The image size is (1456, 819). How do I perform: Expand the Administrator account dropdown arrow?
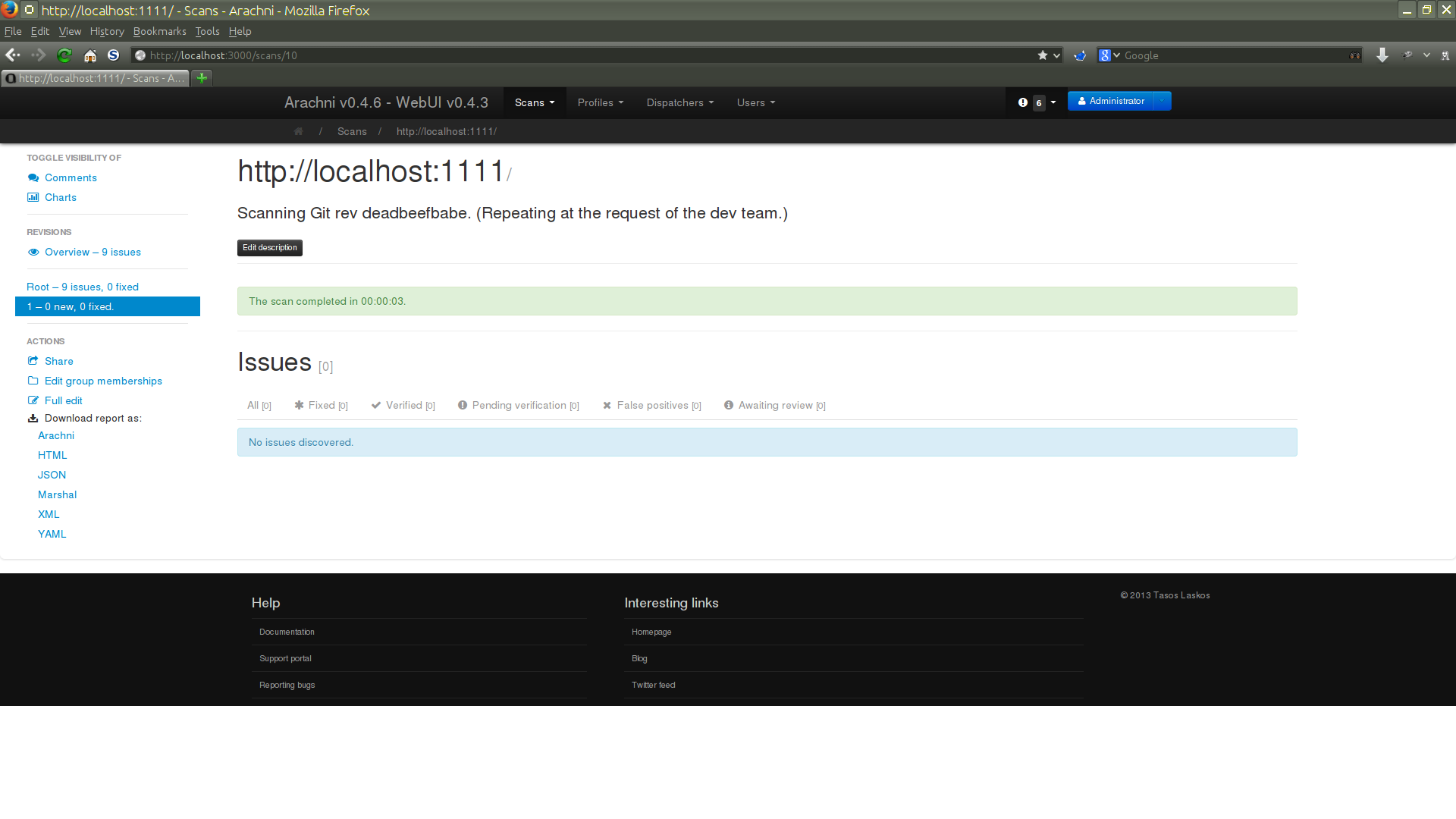[x=1162, y=101]
